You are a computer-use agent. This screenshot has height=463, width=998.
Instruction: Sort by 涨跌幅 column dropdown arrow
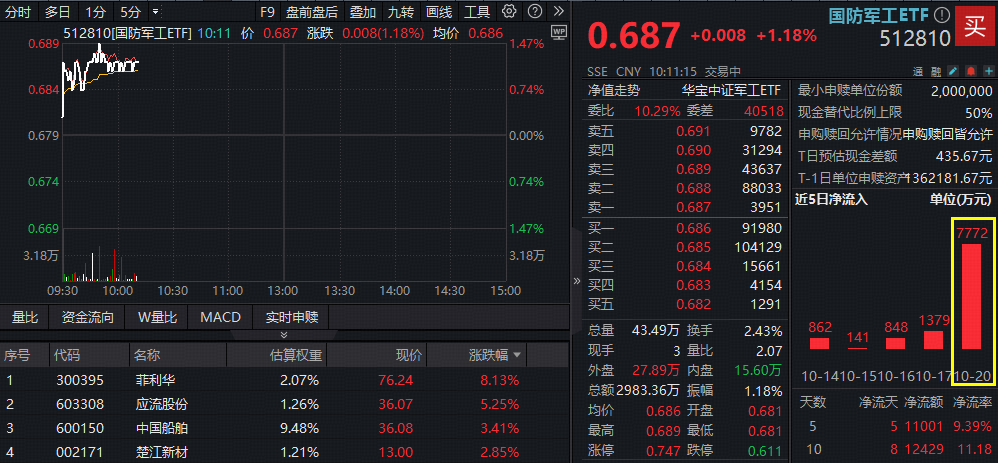(517, 356)
